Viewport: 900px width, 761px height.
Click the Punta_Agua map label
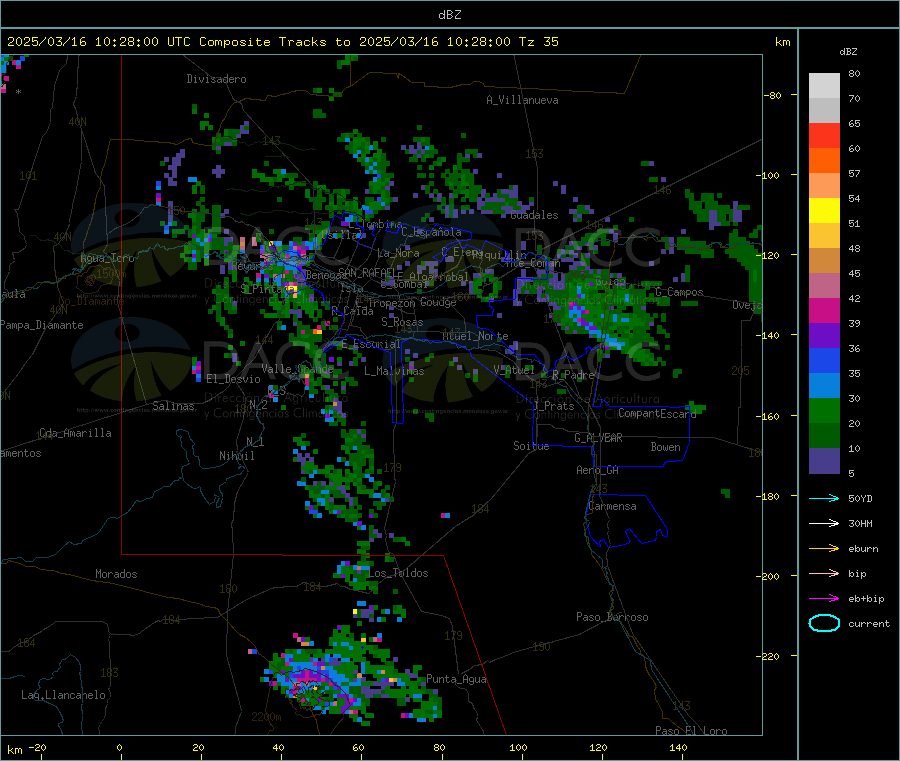point(456,679)
